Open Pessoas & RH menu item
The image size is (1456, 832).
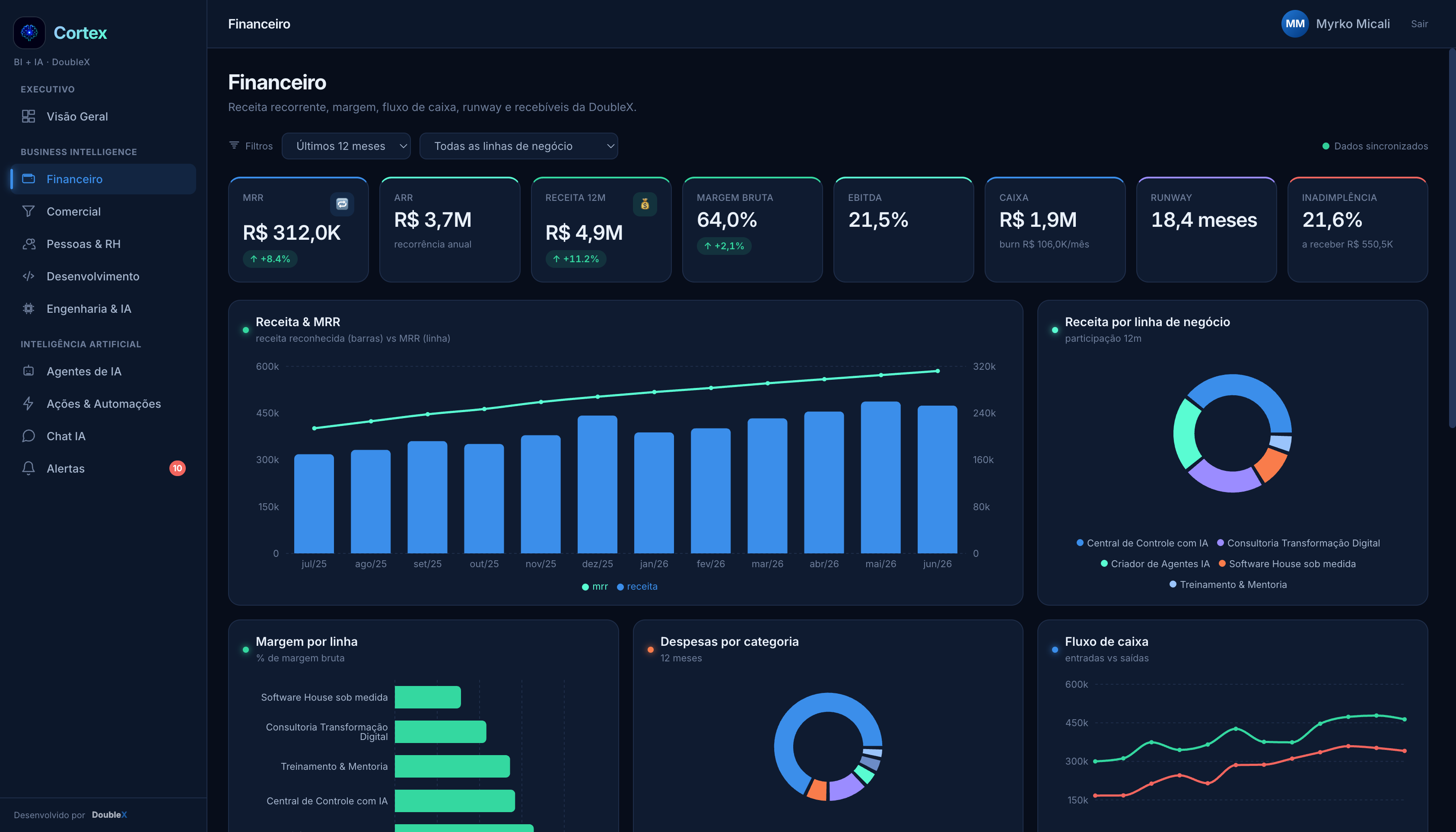click(x=103, y=244)
